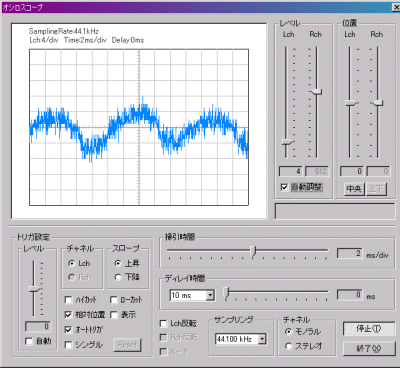Image resolution: width=400 pixels, height=368 pixels.
Task: Click the Rch level slider handle
Action: click(x=316, y=92)
